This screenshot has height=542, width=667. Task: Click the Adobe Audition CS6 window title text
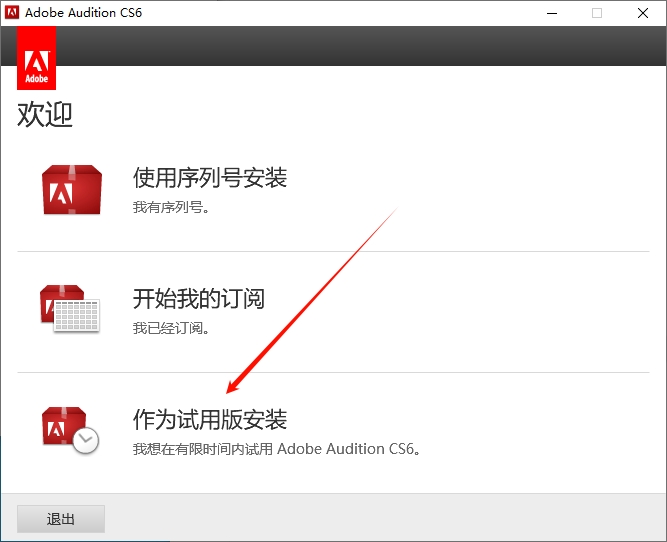coord(83,13)
